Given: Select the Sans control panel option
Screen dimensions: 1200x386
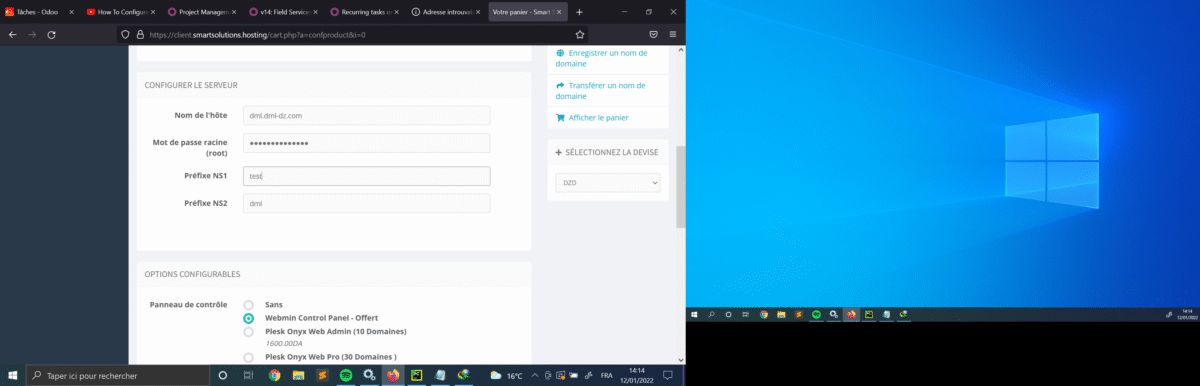Looking at the screenshot, I should pyautogui.click(x=248, y=304).
